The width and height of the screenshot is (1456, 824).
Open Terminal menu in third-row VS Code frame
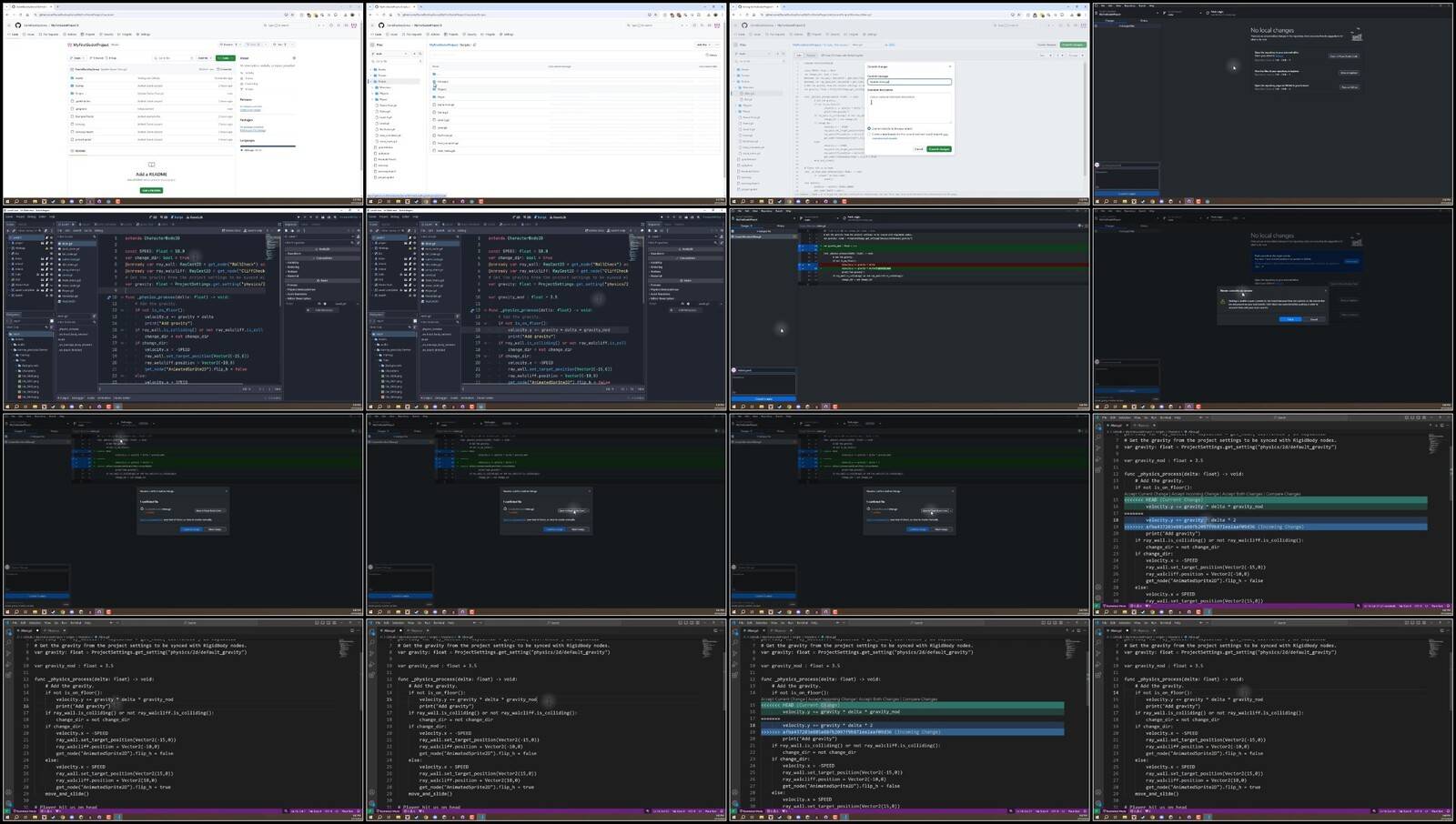point(1166,417)
